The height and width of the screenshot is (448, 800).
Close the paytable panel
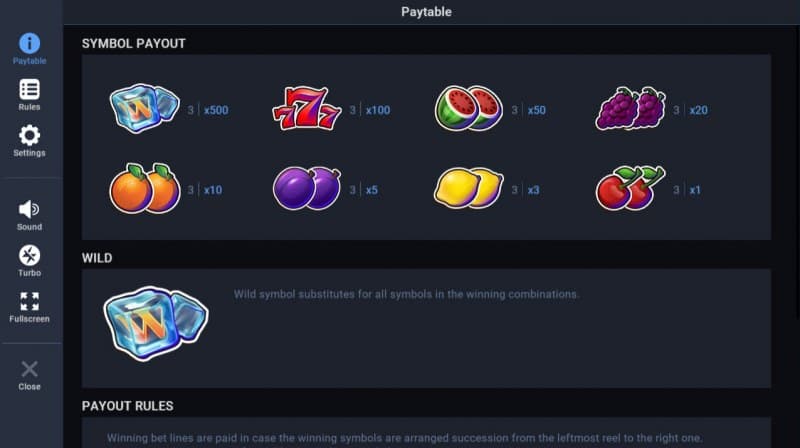pos(30,369)
